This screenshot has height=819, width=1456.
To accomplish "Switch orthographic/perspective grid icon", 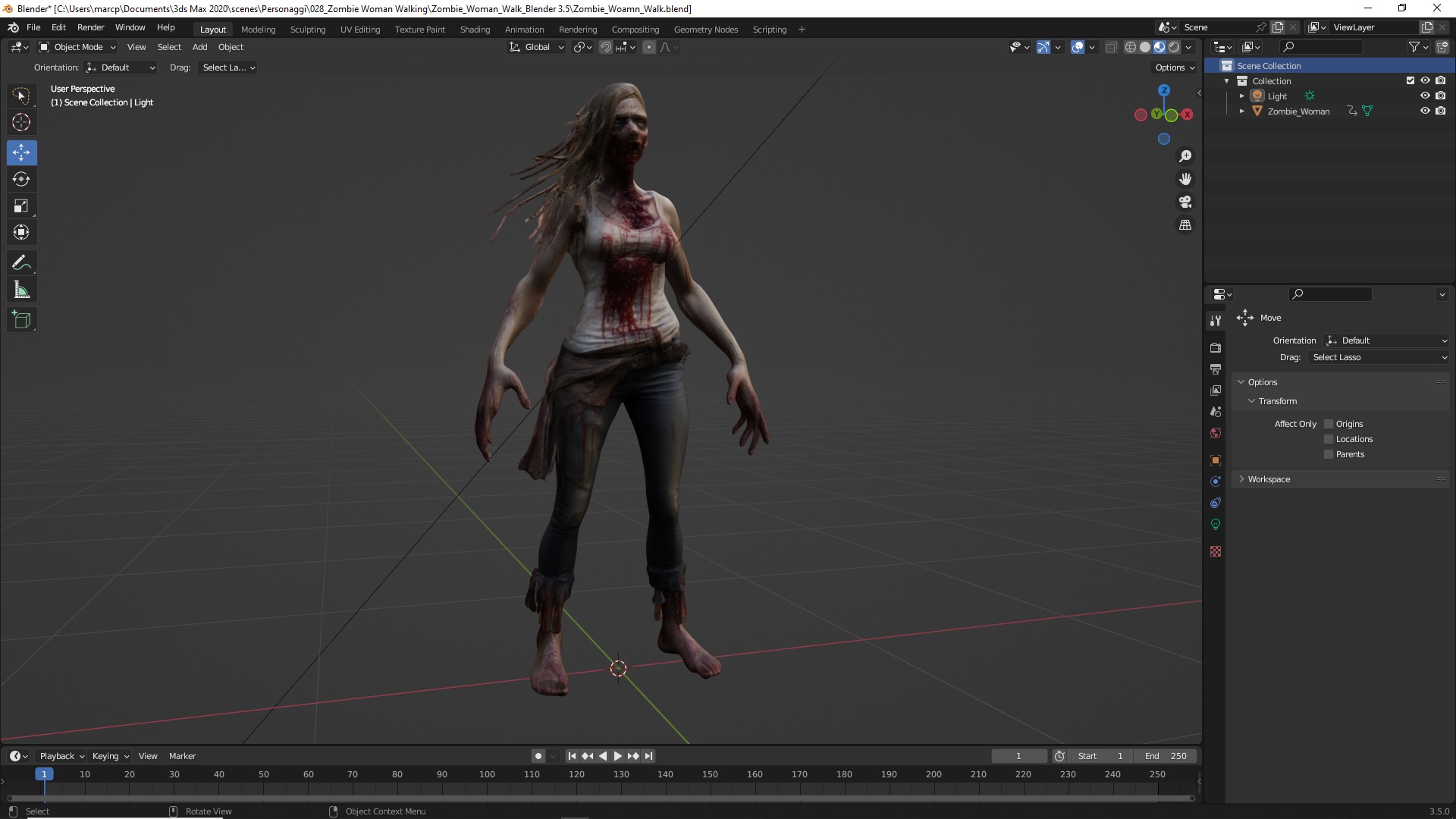I will point(1185,225).
